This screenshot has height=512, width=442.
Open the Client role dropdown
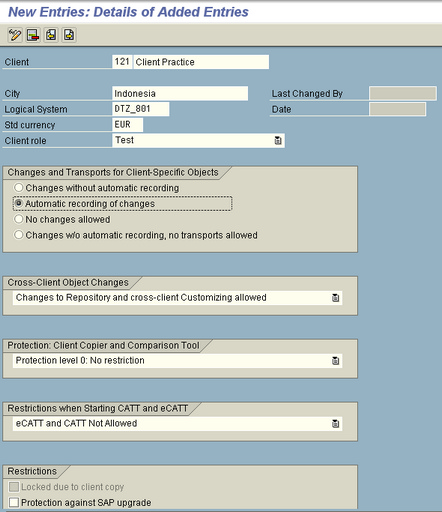(278, 140)
